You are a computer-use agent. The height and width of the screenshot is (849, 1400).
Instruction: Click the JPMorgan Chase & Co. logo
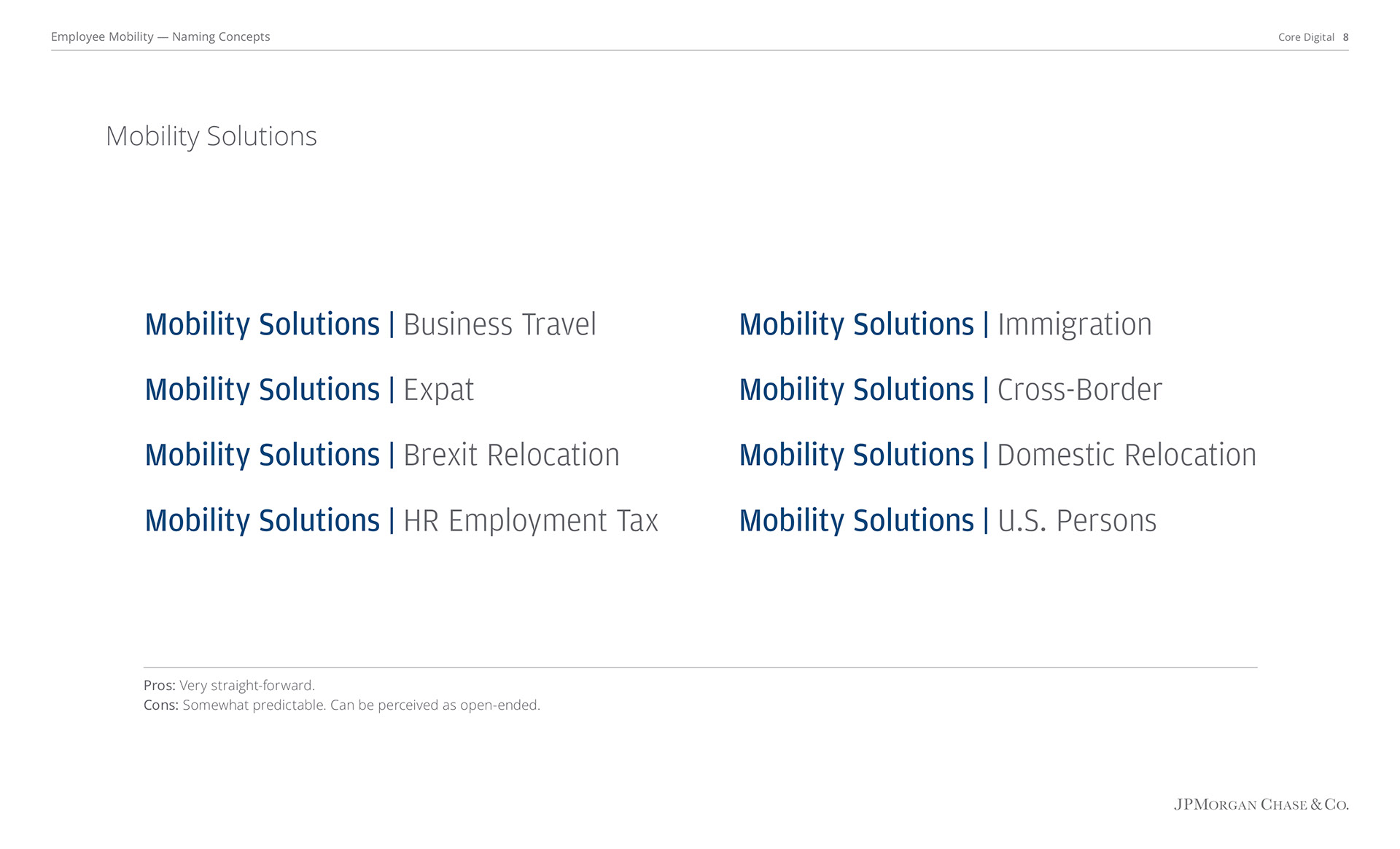tap(1261, 805)
